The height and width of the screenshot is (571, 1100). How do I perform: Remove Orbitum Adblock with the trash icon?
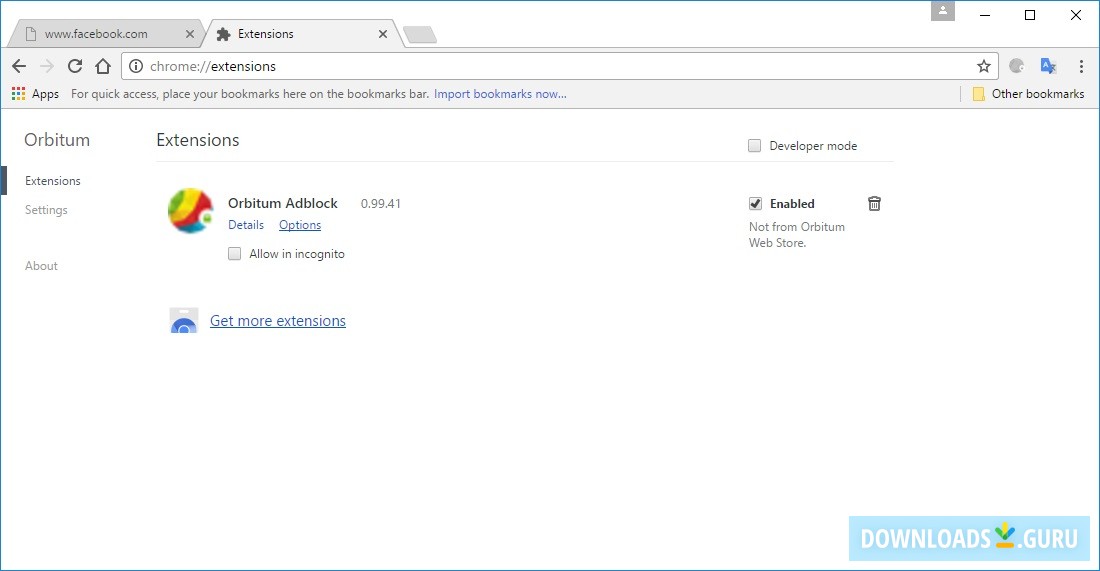[874, 203]
